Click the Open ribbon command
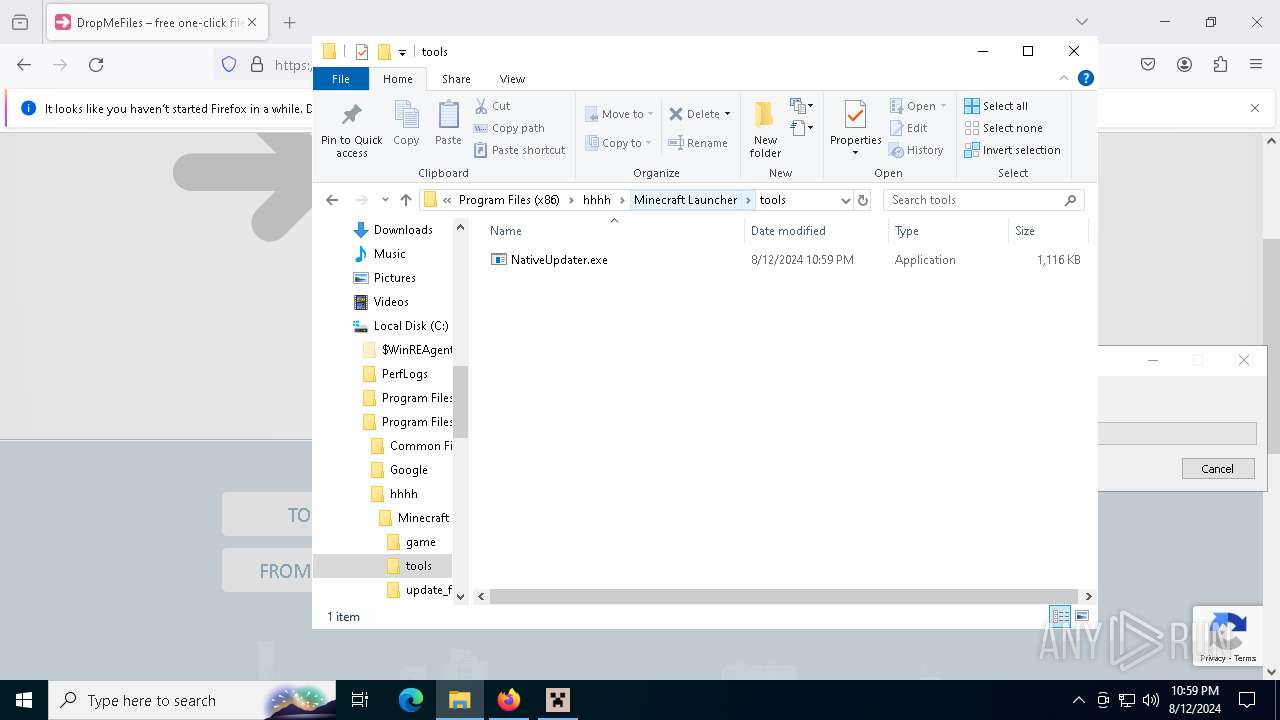This screenshot has width=1280, height=720. (916, 106)
